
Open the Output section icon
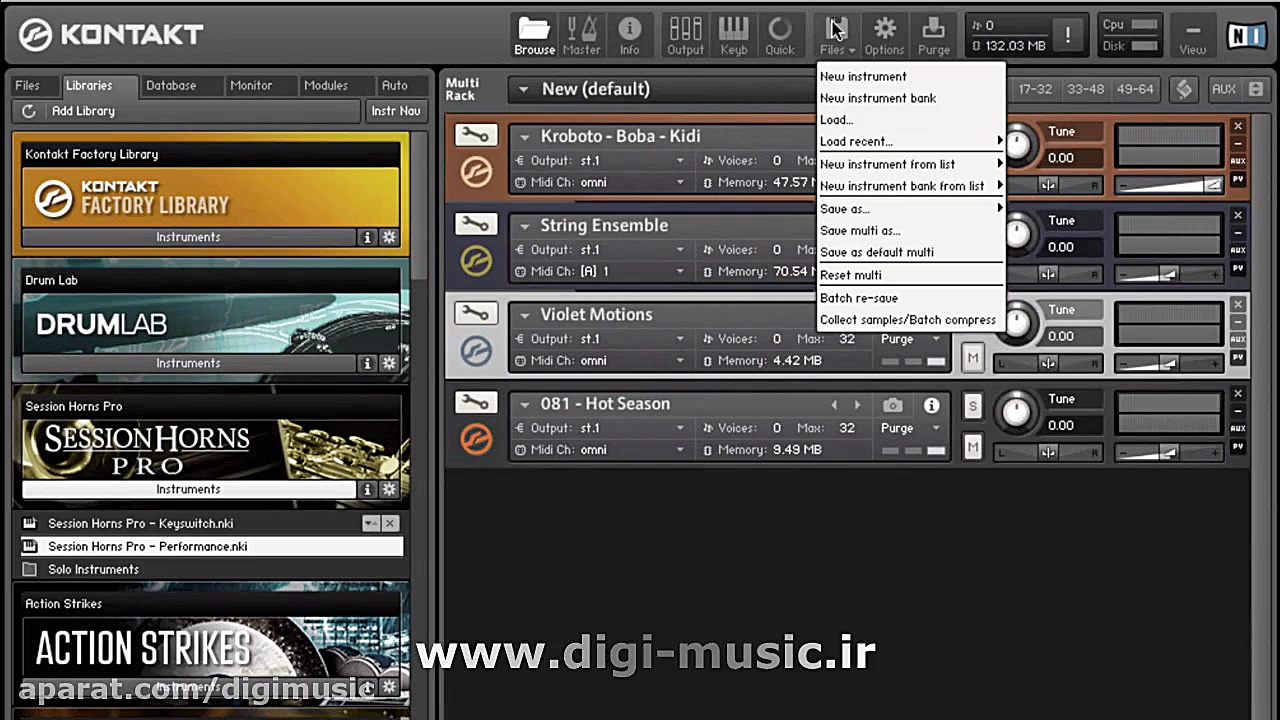685,36
